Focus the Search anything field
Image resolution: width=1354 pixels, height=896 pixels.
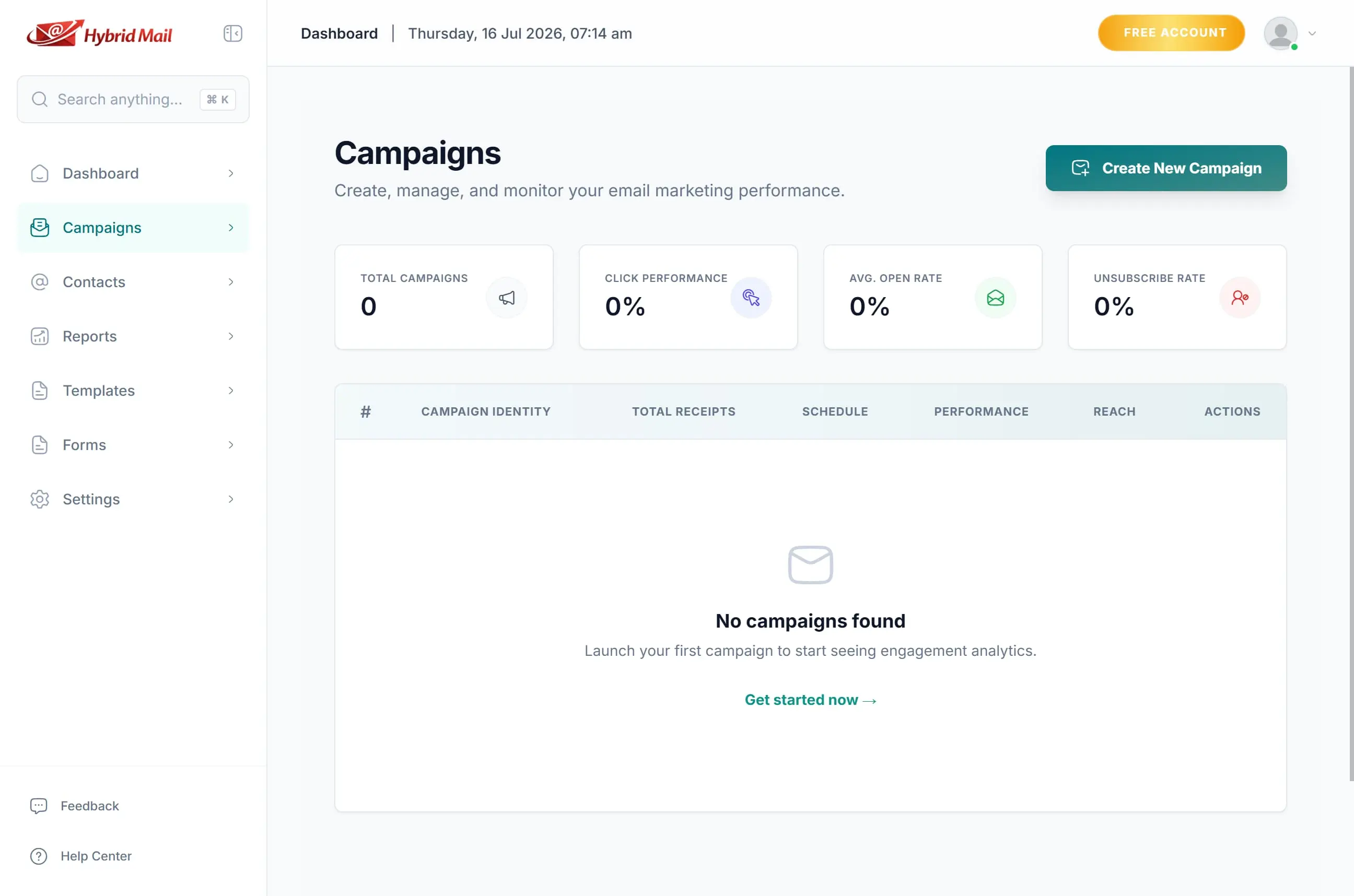click(x=133, y=99)
